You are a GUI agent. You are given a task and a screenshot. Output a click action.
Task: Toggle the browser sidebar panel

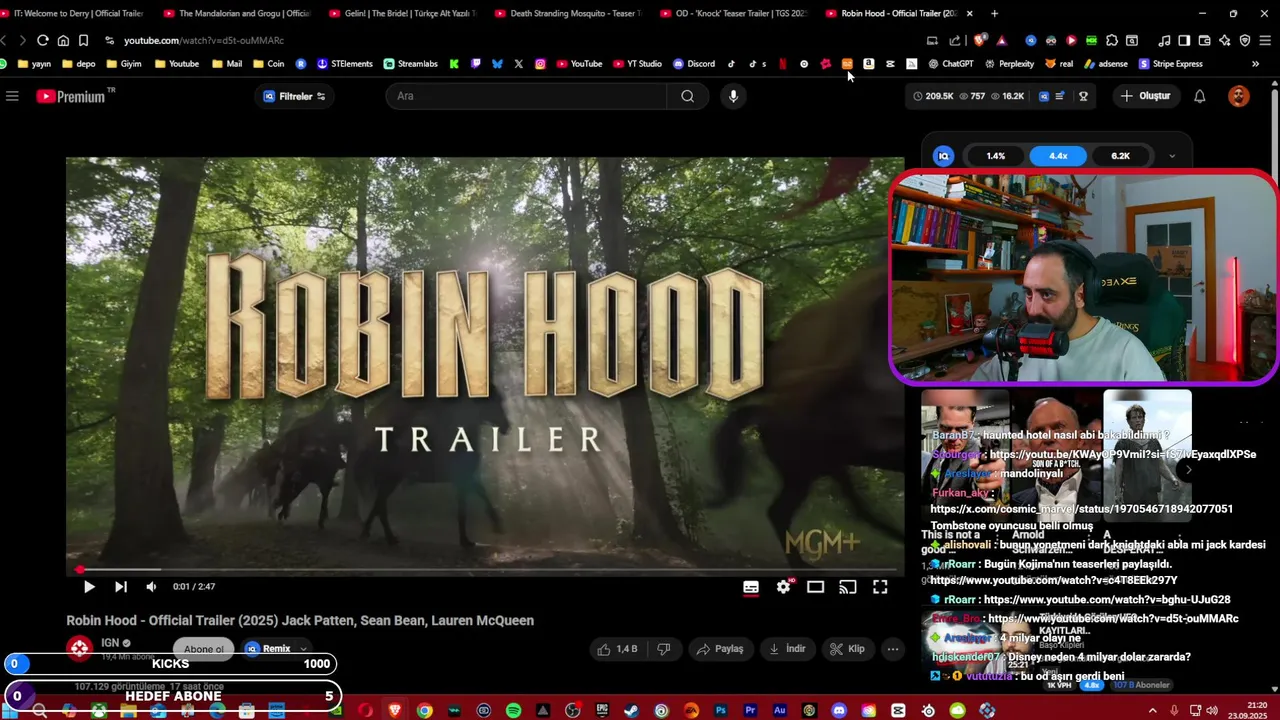point(1184,40)
